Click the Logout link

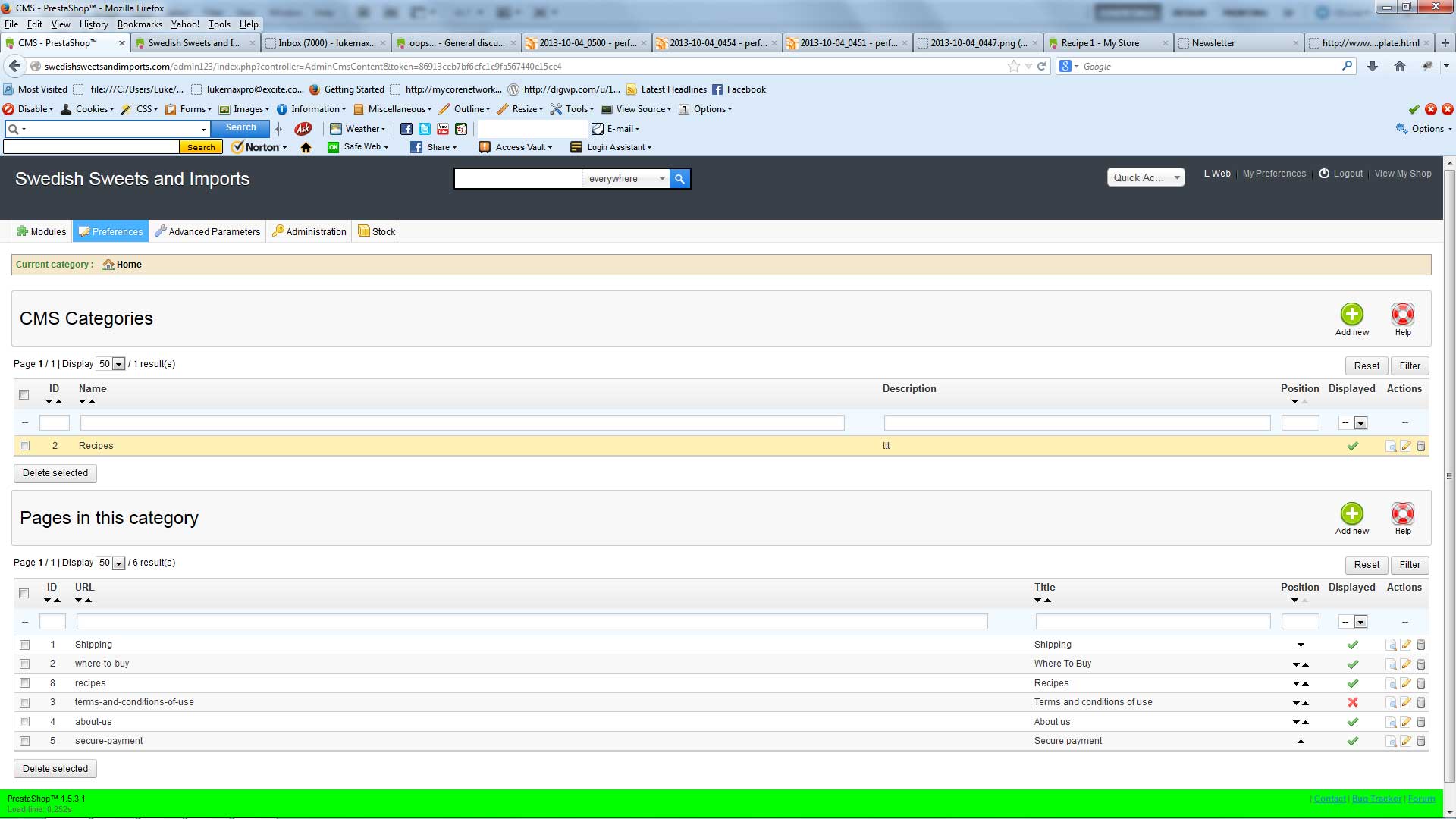[x=1348, y=174]
